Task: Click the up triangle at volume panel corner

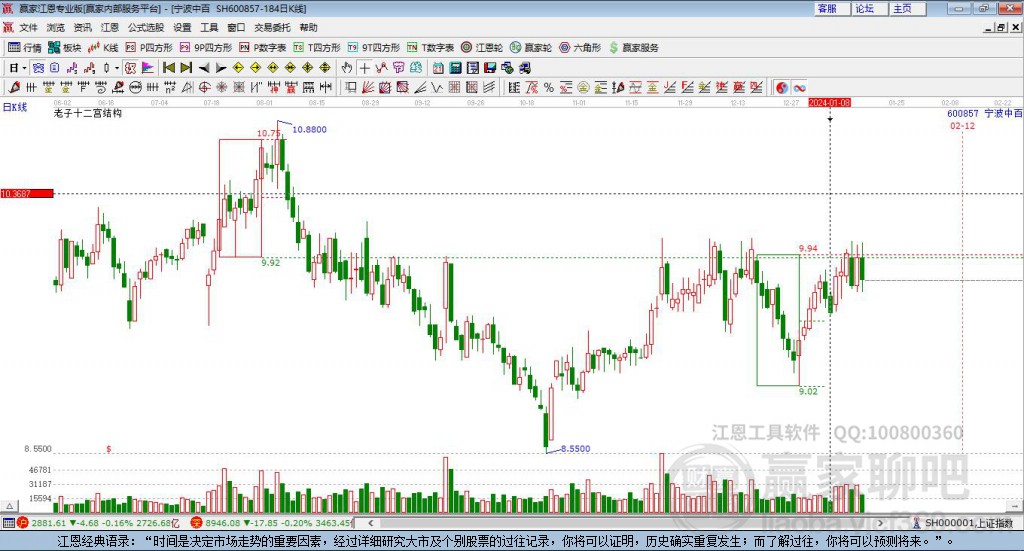Action: point(9,506)
